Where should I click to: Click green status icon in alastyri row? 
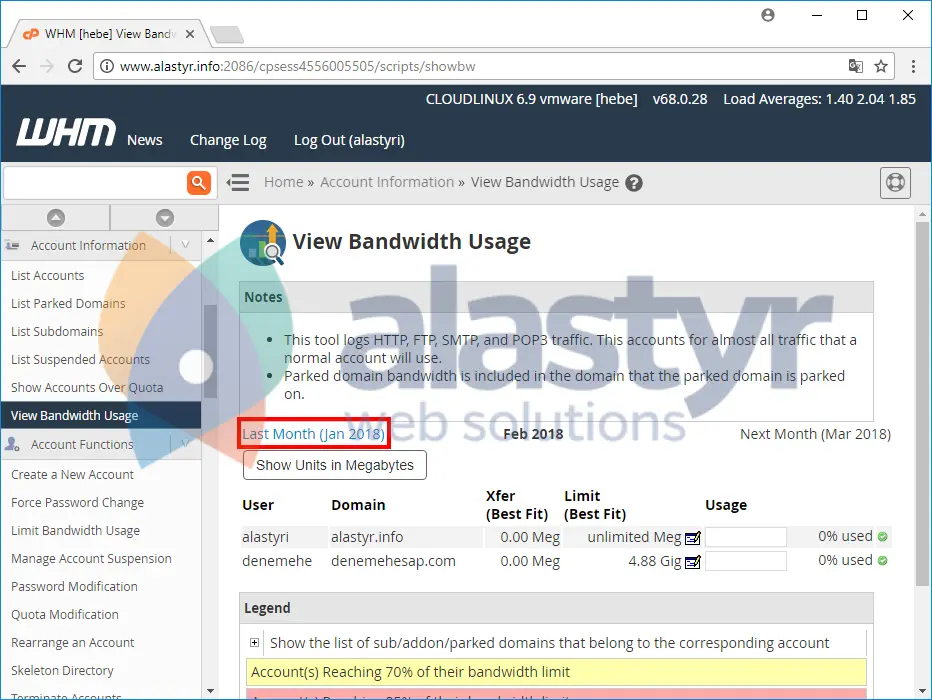[x=883, y=537]
